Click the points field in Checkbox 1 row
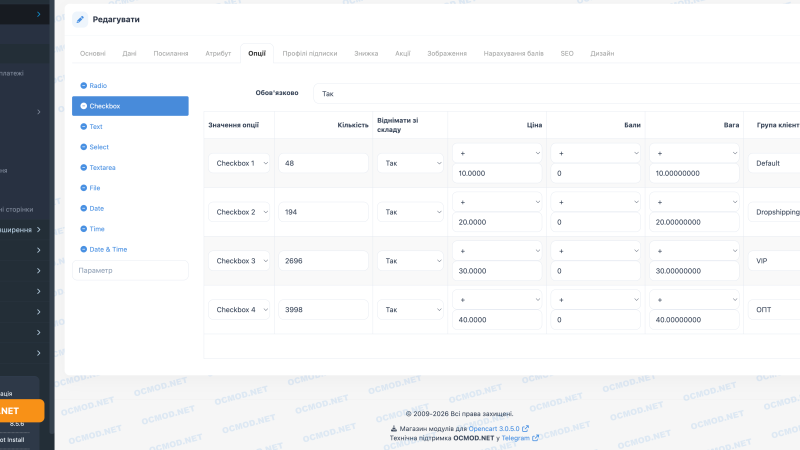The height and width of the screenshot is (450, 800). tap(595, 173)
